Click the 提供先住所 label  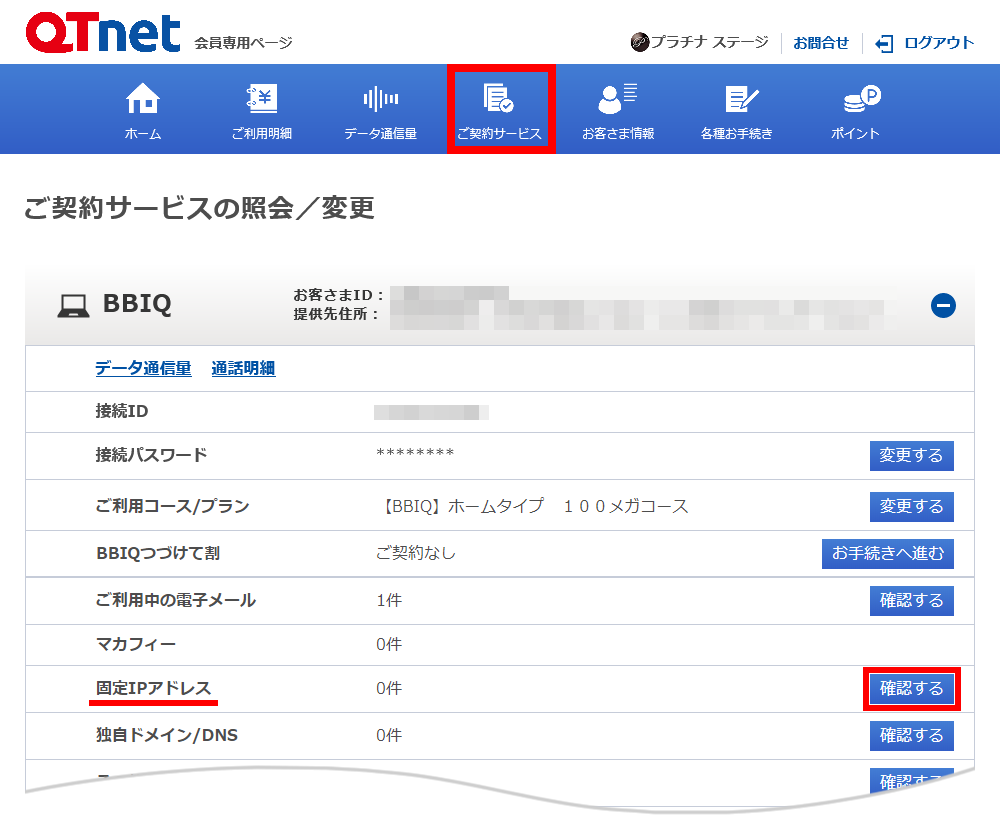click(335, 314)
